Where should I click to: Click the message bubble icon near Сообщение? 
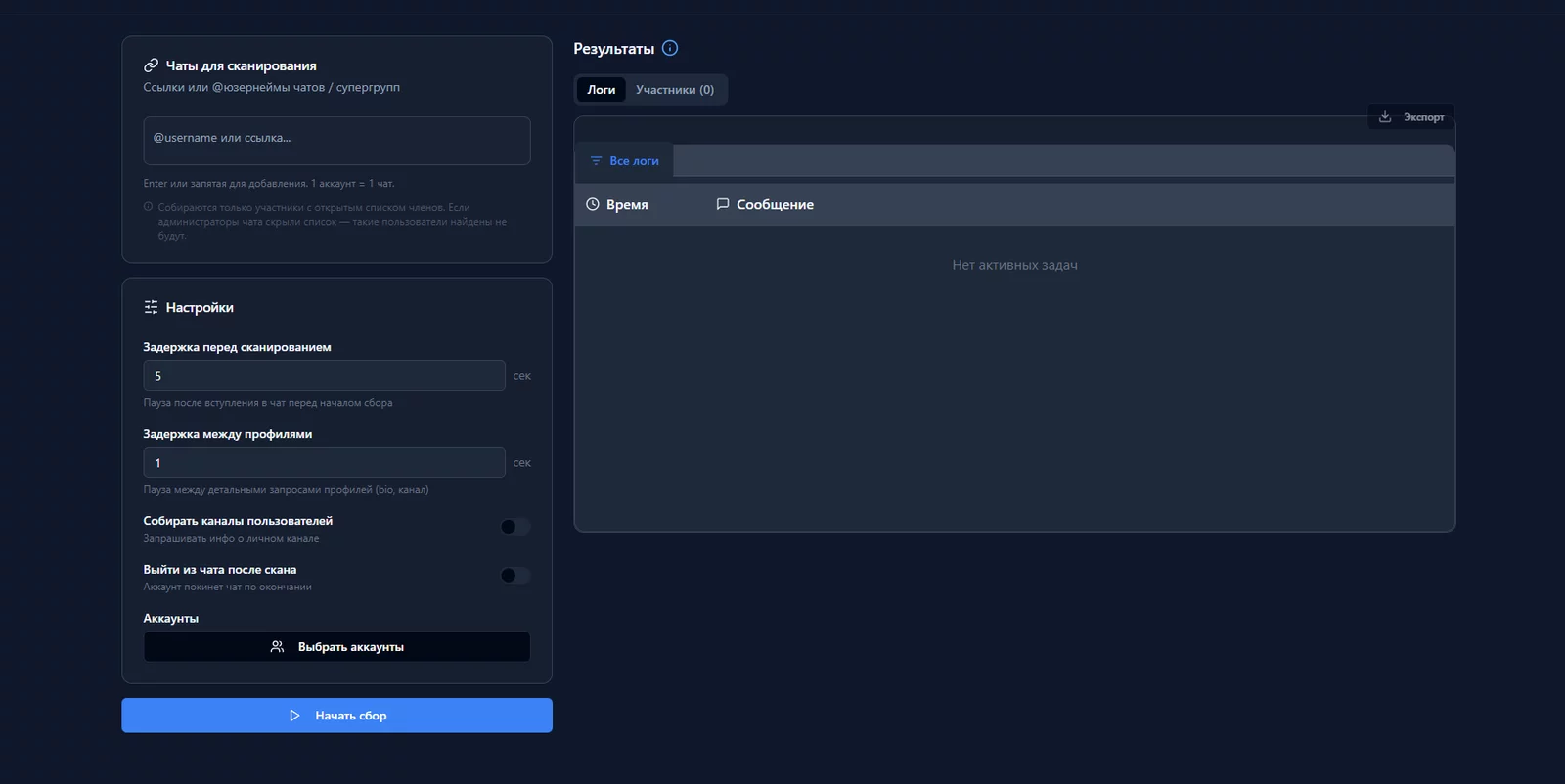(x=722, y=204)
